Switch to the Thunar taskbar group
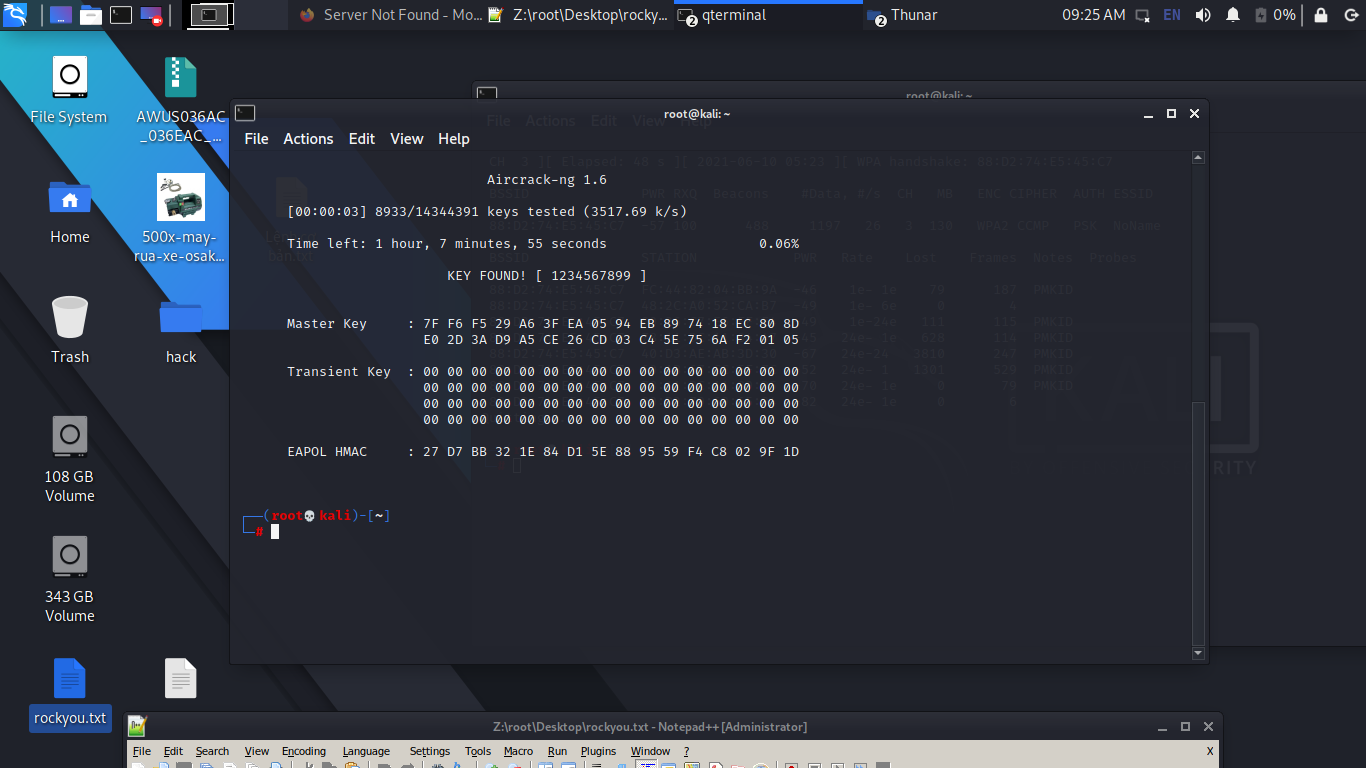 903,15
